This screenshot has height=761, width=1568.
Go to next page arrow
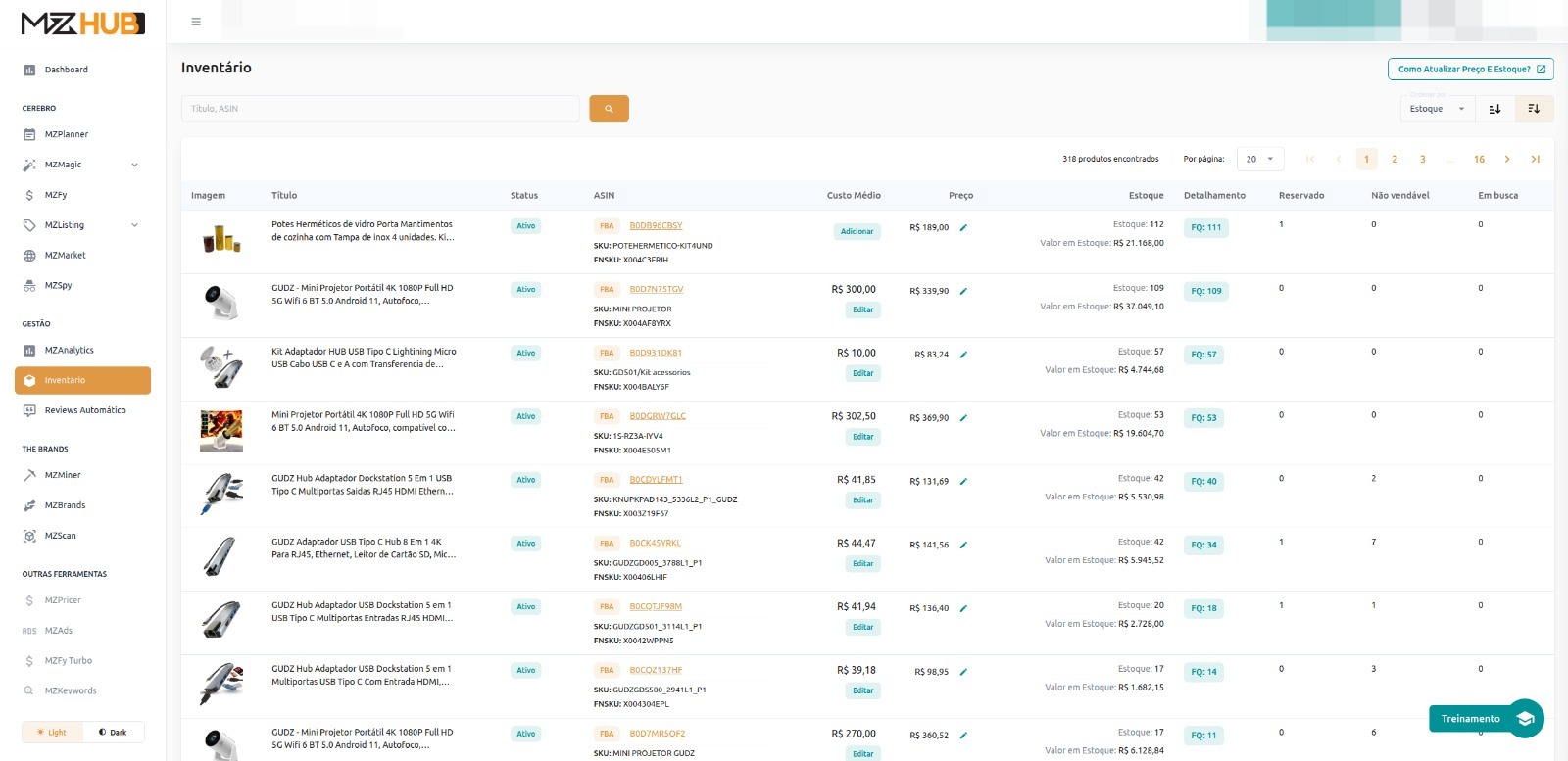tap(1507, 159)
